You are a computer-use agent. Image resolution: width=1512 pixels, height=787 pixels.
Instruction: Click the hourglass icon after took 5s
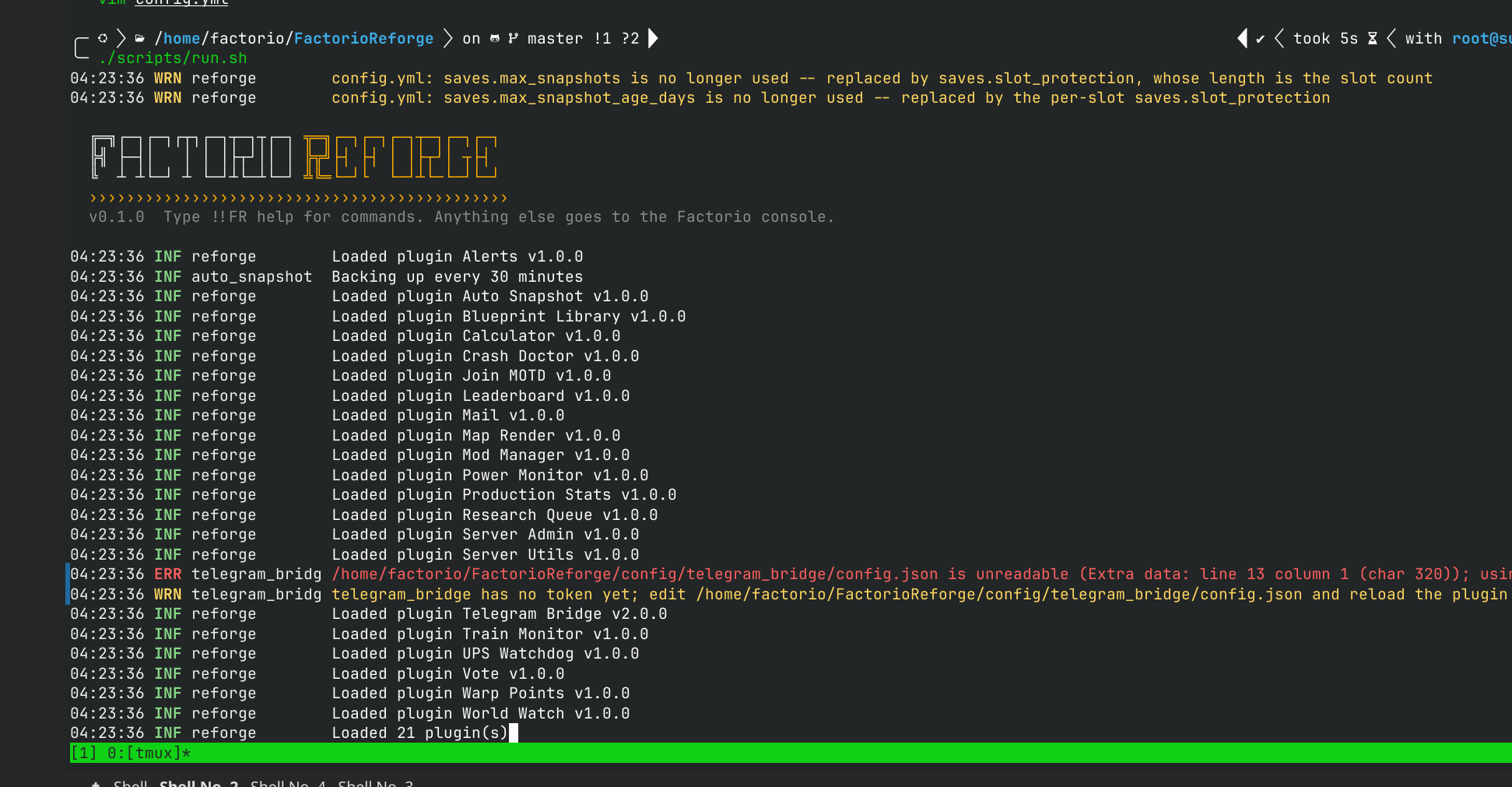point(1373,39)
